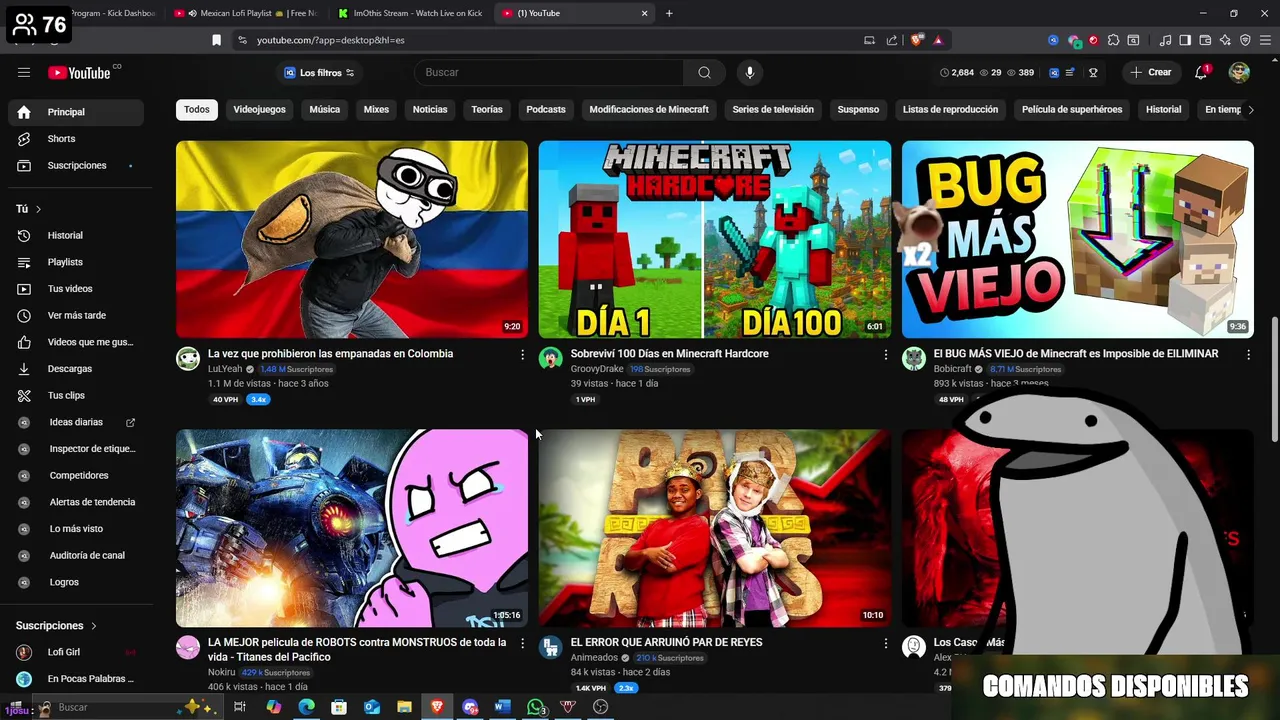Expand the Suscripciones section header
The height and width of the screenshot is (720, 1280).
57,626
